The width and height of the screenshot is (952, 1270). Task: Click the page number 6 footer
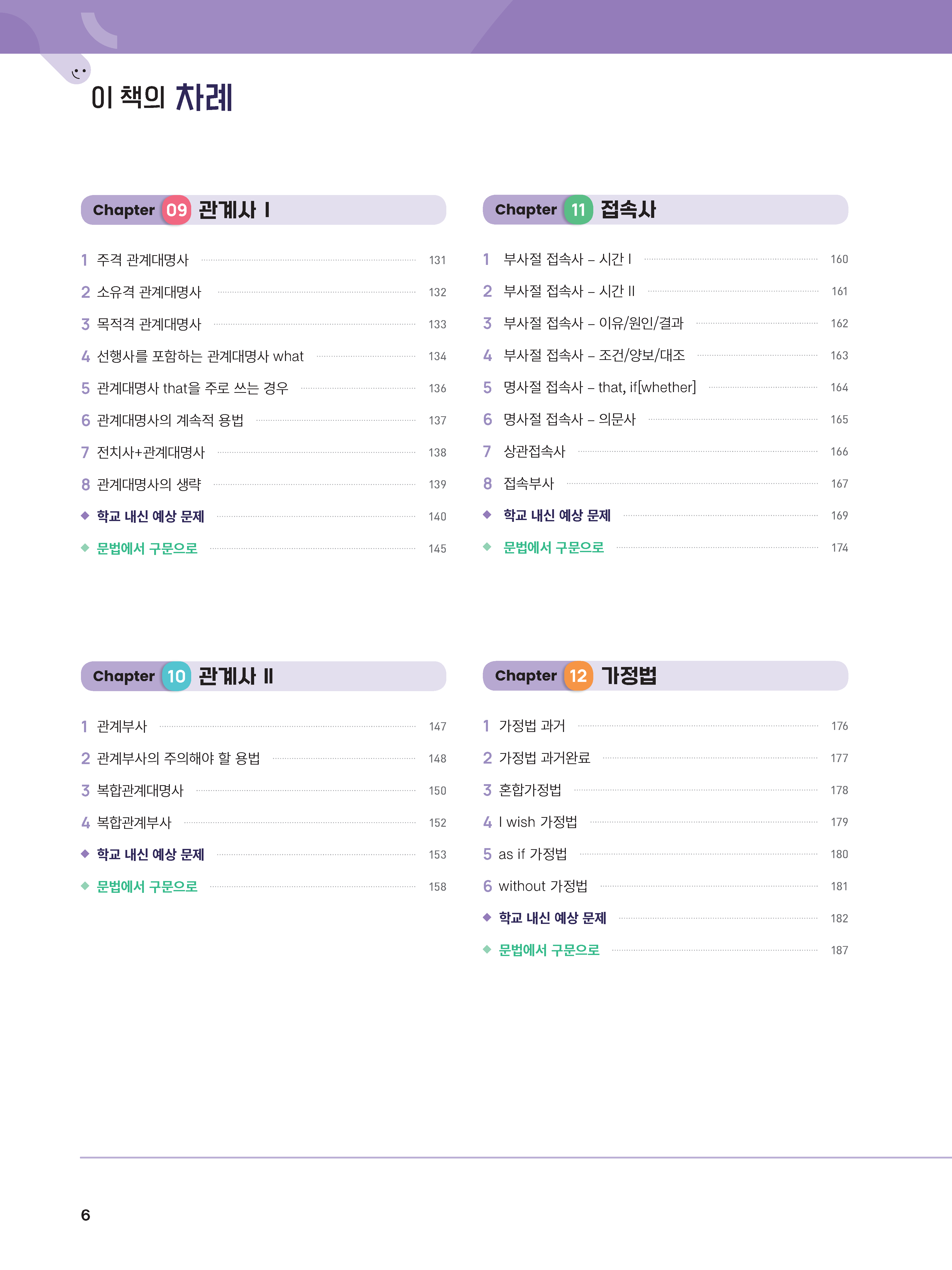pos(86,1215)
